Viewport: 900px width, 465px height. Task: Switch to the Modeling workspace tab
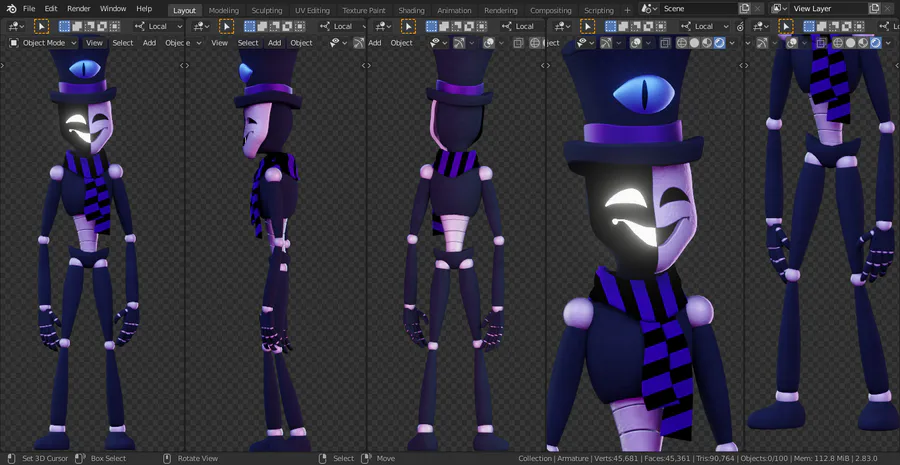224,10
